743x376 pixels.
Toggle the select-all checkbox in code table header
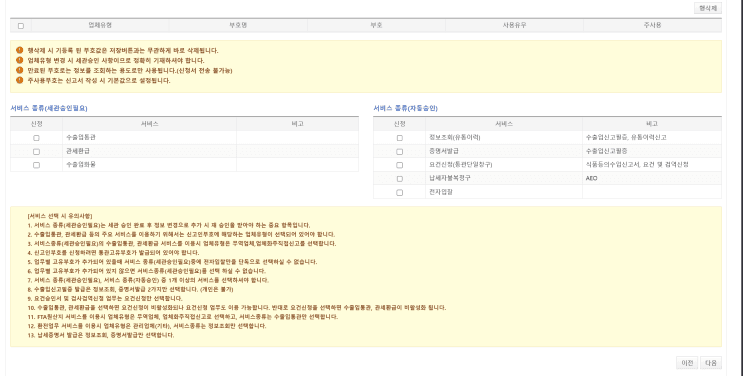(x=21, y=26)
